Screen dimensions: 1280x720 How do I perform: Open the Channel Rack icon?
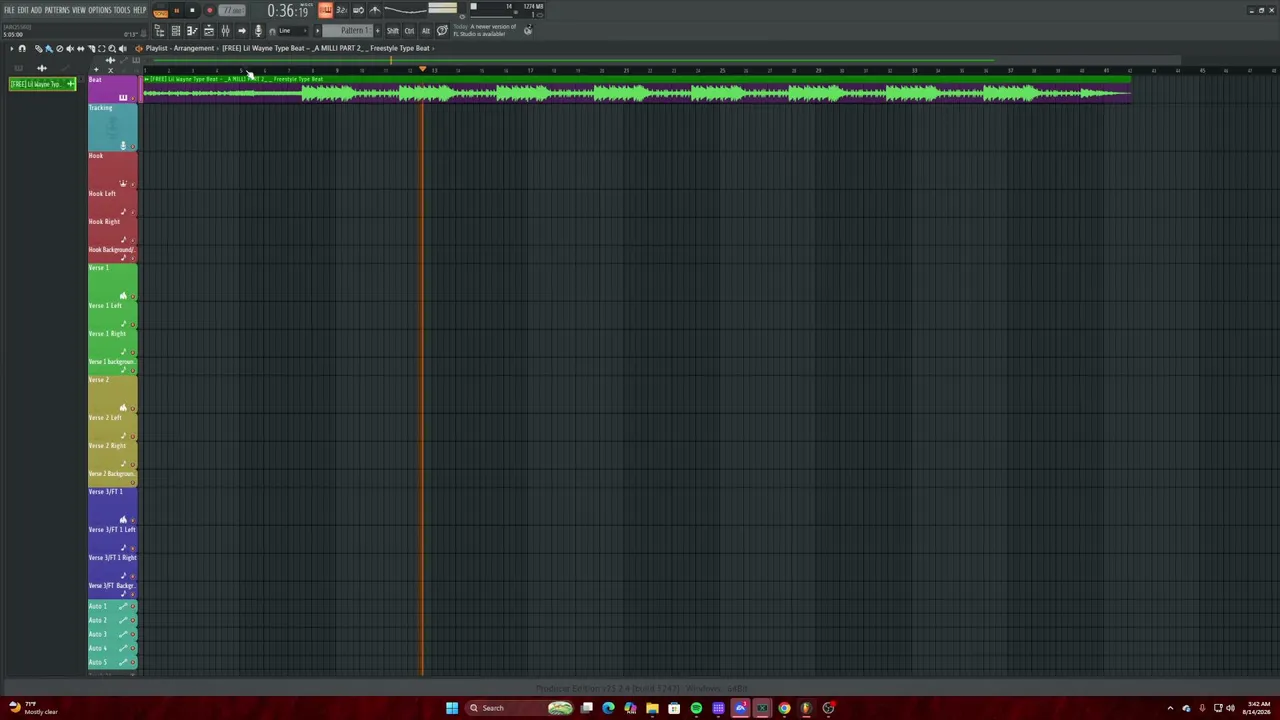click(176, 31)
